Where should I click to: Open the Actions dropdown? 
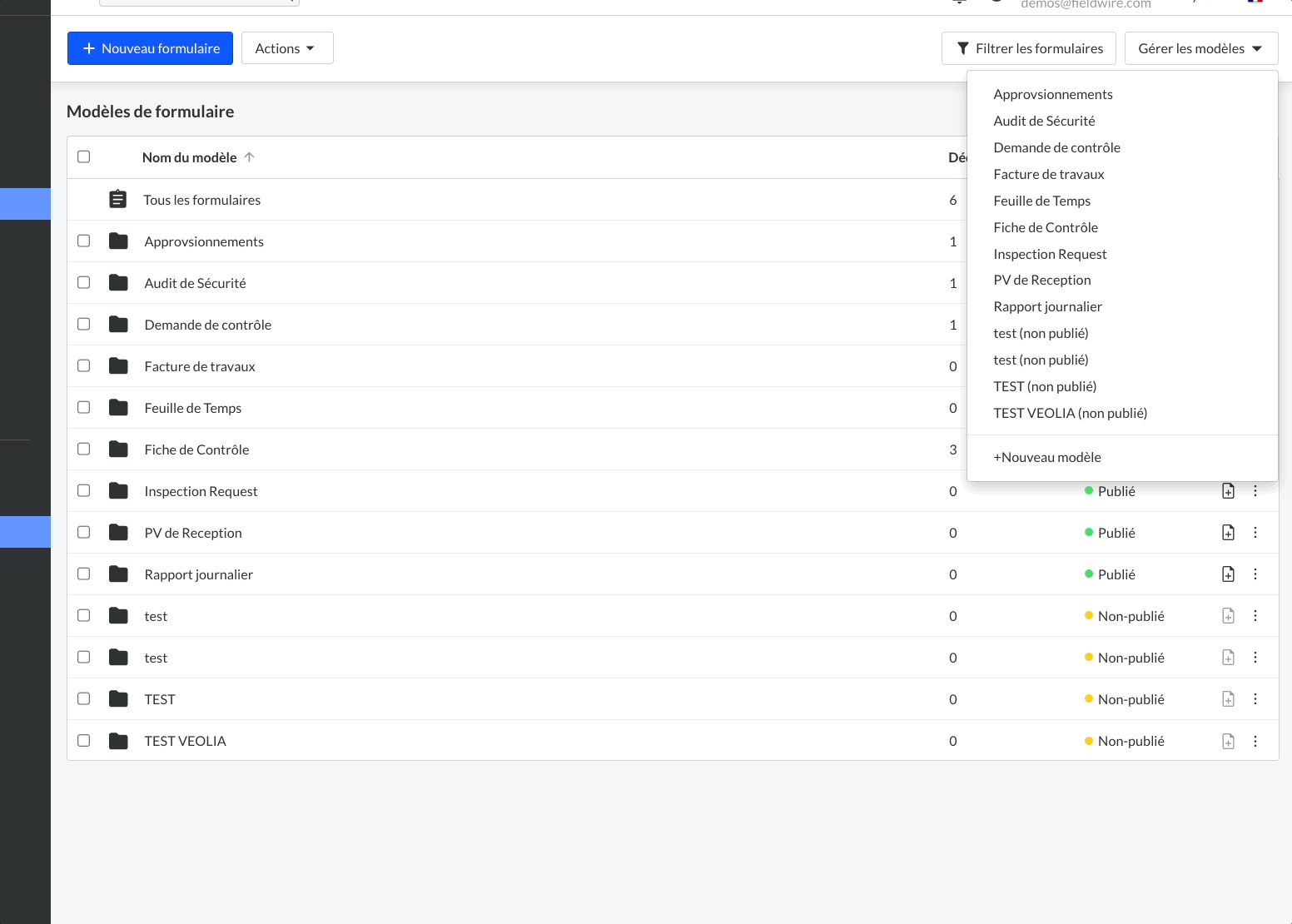286,48
